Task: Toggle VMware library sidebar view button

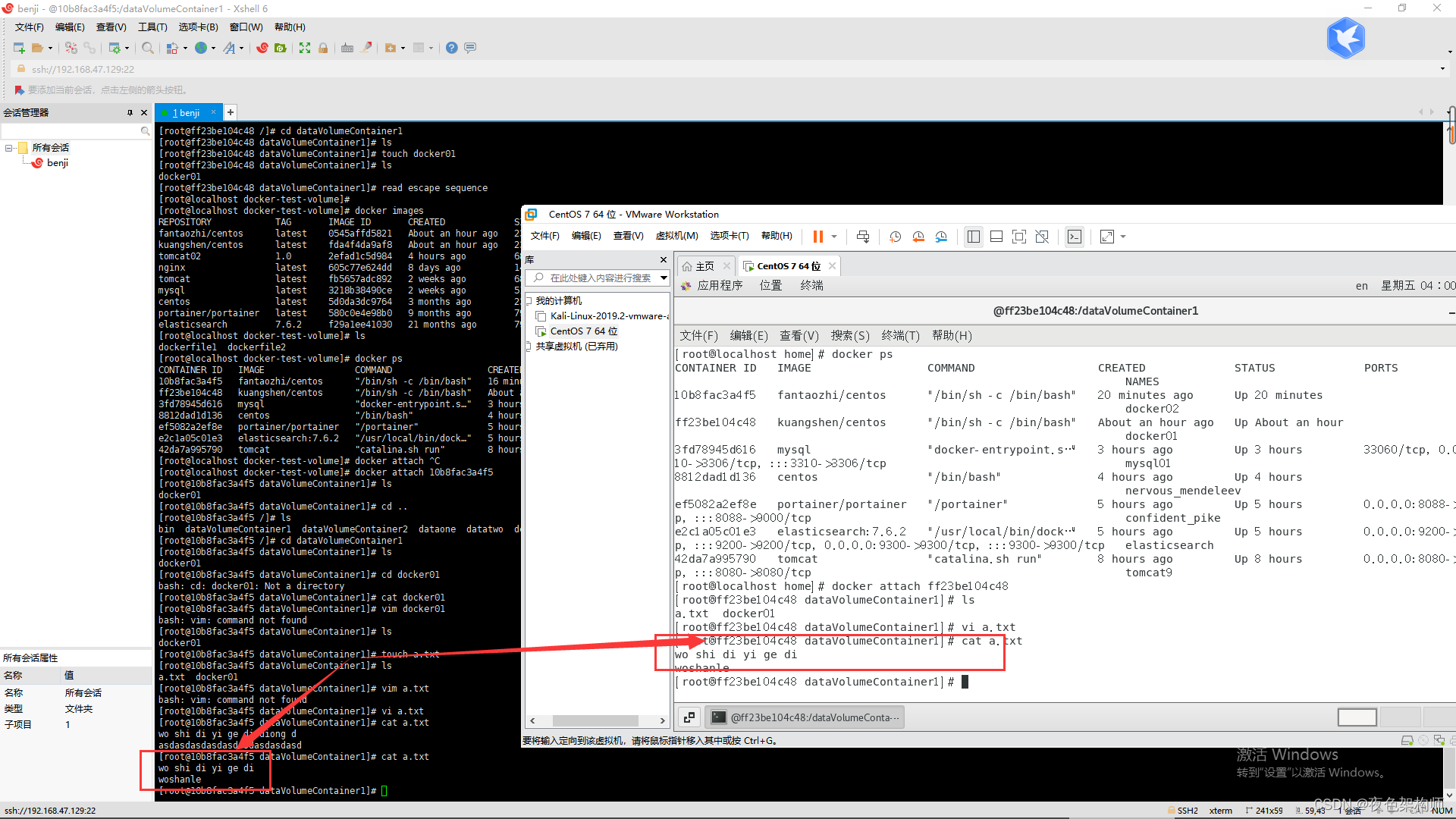Action: tap(974, 237)
